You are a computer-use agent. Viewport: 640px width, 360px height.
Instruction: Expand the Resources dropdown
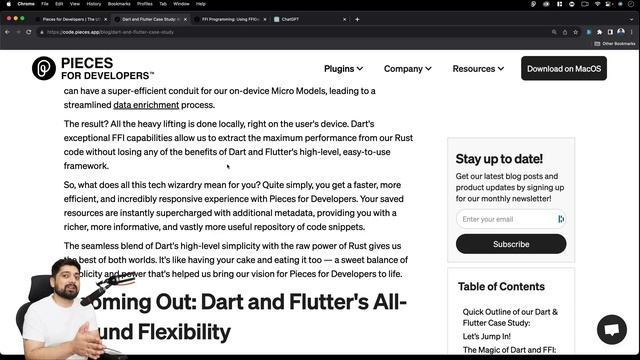pos(478,69)
